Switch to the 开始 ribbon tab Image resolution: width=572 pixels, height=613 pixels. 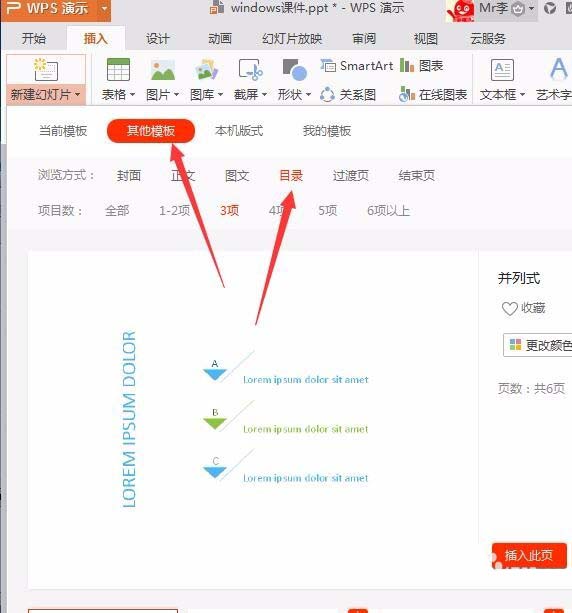point(34,39)
